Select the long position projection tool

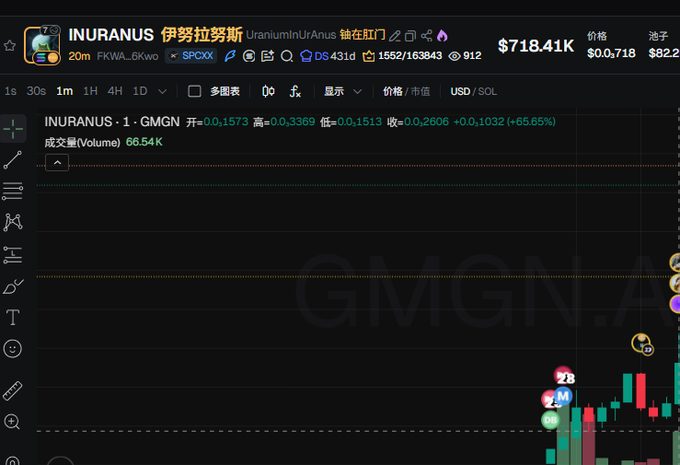point(13,255)
